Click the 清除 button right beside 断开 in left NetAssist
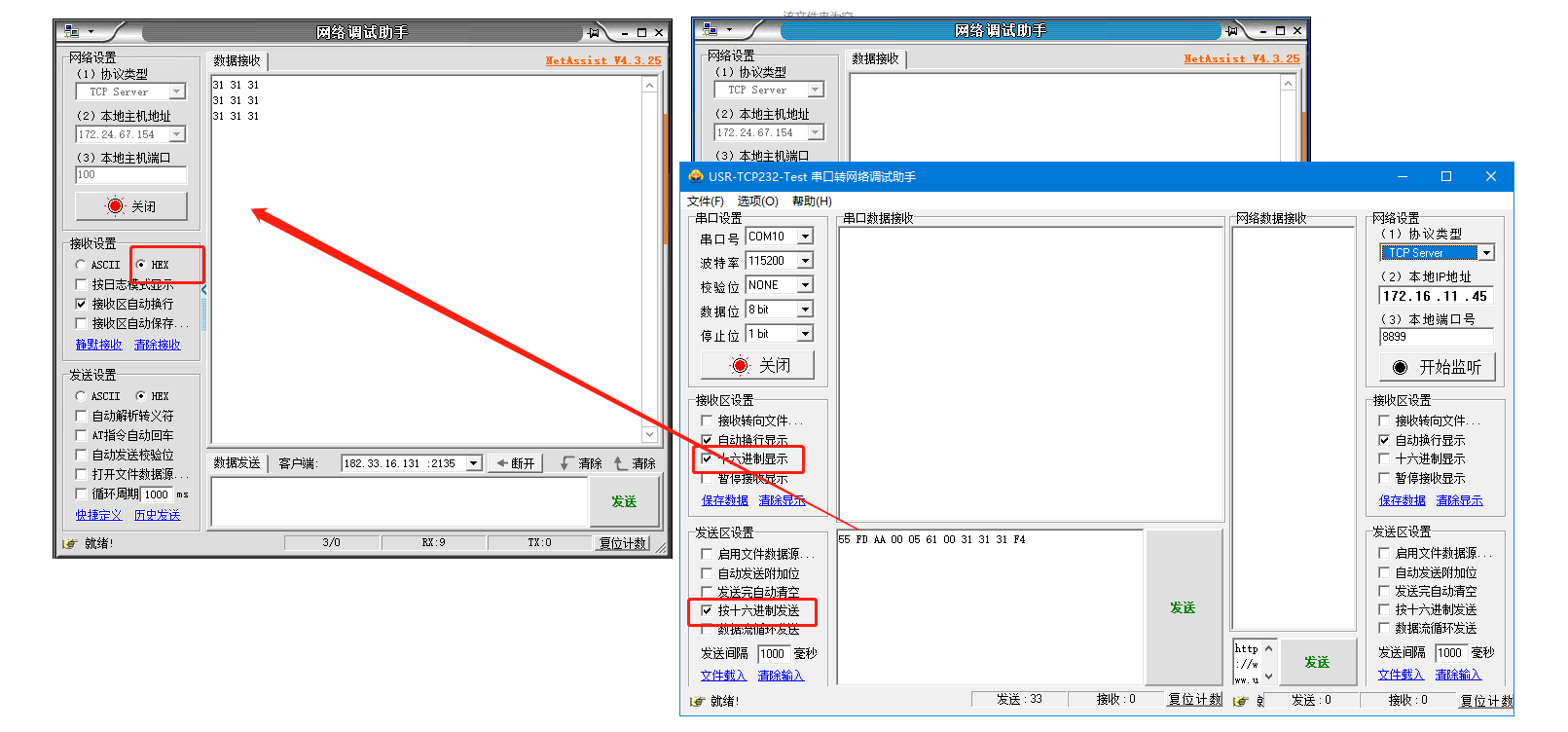Viewport: 1568px width, 732px height. coord(581,463)
